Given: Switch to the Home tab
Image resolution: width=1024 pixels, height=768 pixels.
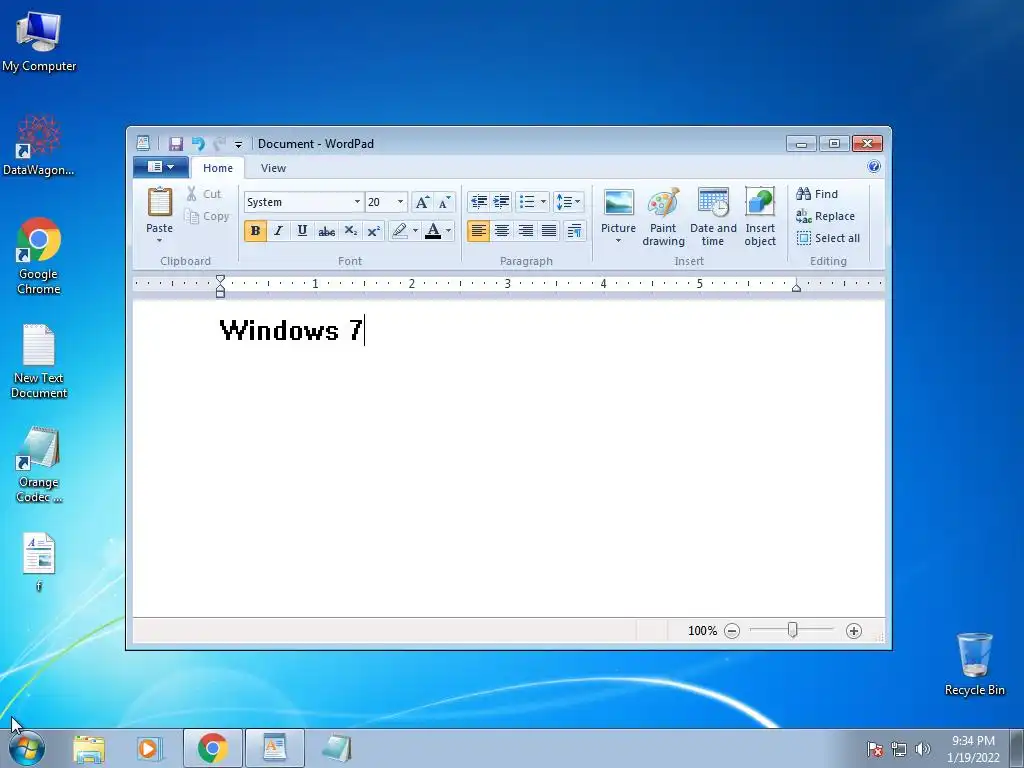Looking at the screenshot, I should coord(217,168).
